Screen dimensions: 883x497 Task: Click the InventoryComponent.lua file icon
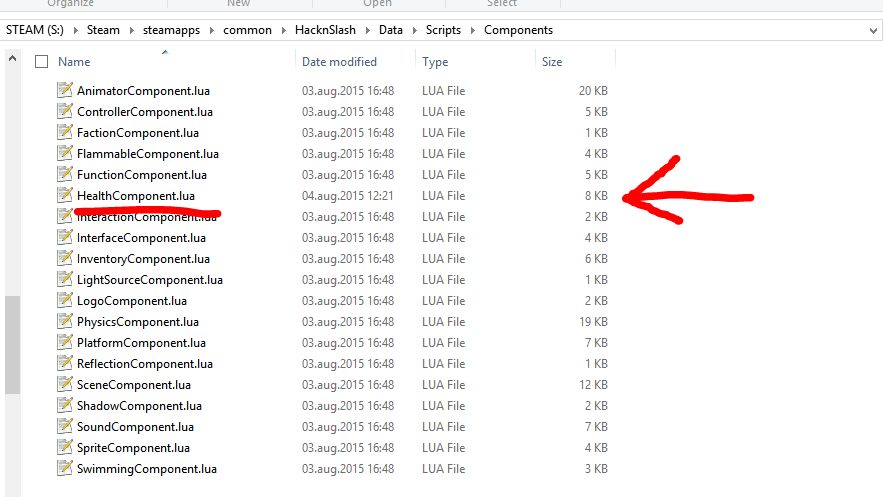click(65, 258)
